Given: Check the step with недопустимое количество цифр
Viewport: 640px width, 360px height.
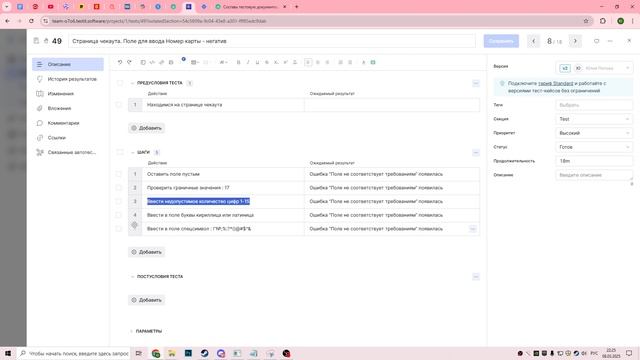Looking at the screenshot, I should [119, 202].
